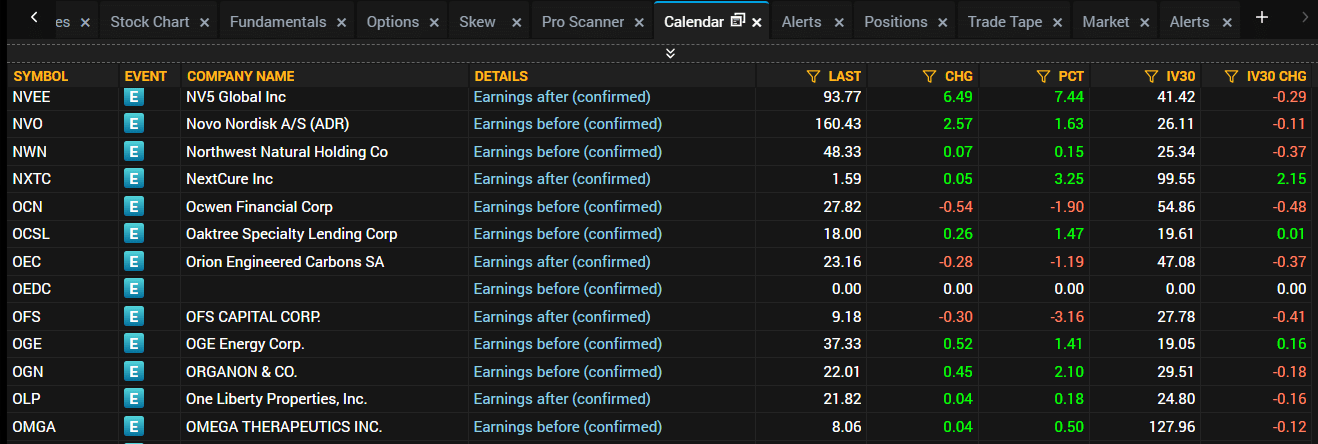
Task: Add a new tab with plus icon
Action: pos(1262,17)
